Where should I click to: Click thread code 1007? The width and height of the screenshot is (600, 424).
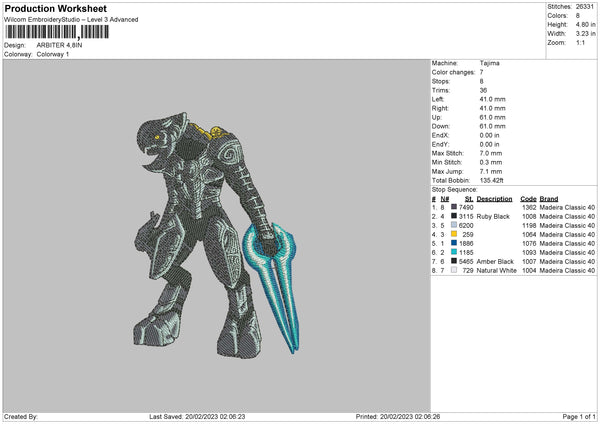[529, 262]
